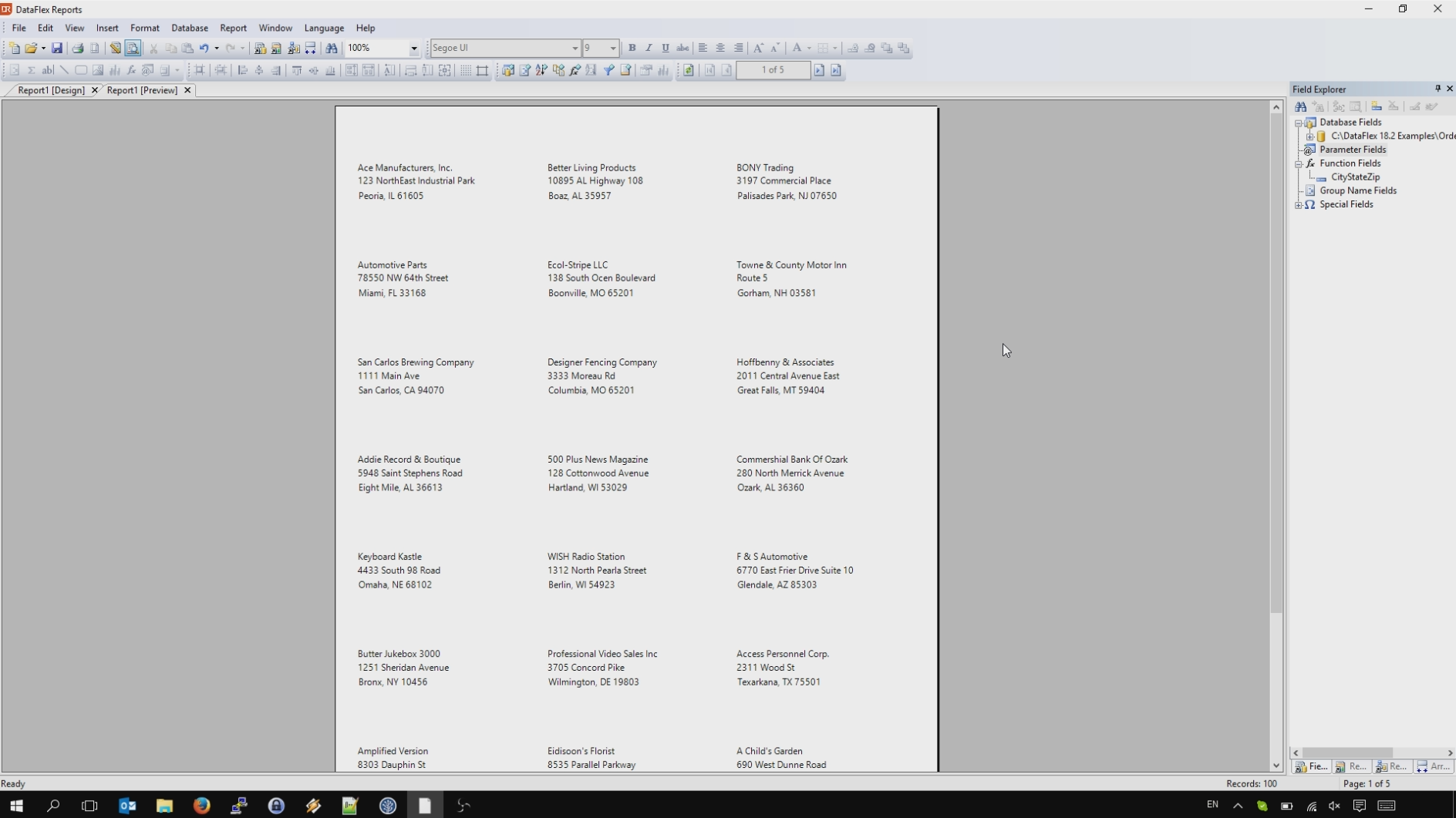Click the Refresh report data icon

[x=689, y=70]
